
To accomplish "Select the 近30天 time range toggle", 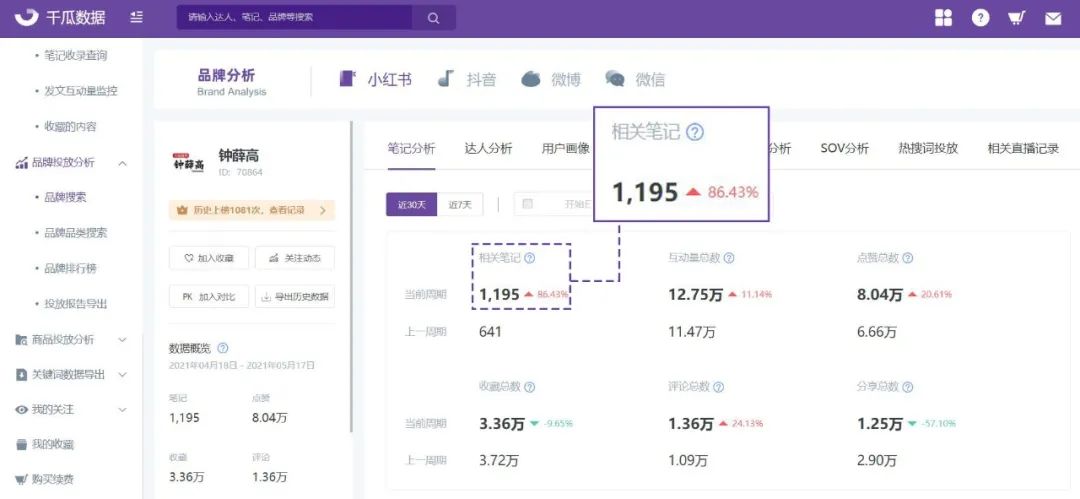I will tap(411, 205).
